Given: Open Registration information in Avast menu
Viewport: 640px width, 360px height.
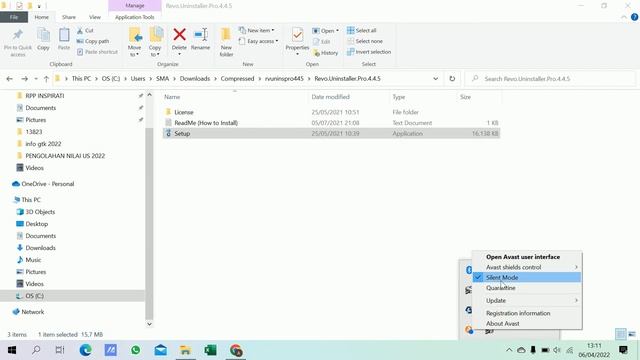Looking at the screenshot, I should [x=518, y=313].
